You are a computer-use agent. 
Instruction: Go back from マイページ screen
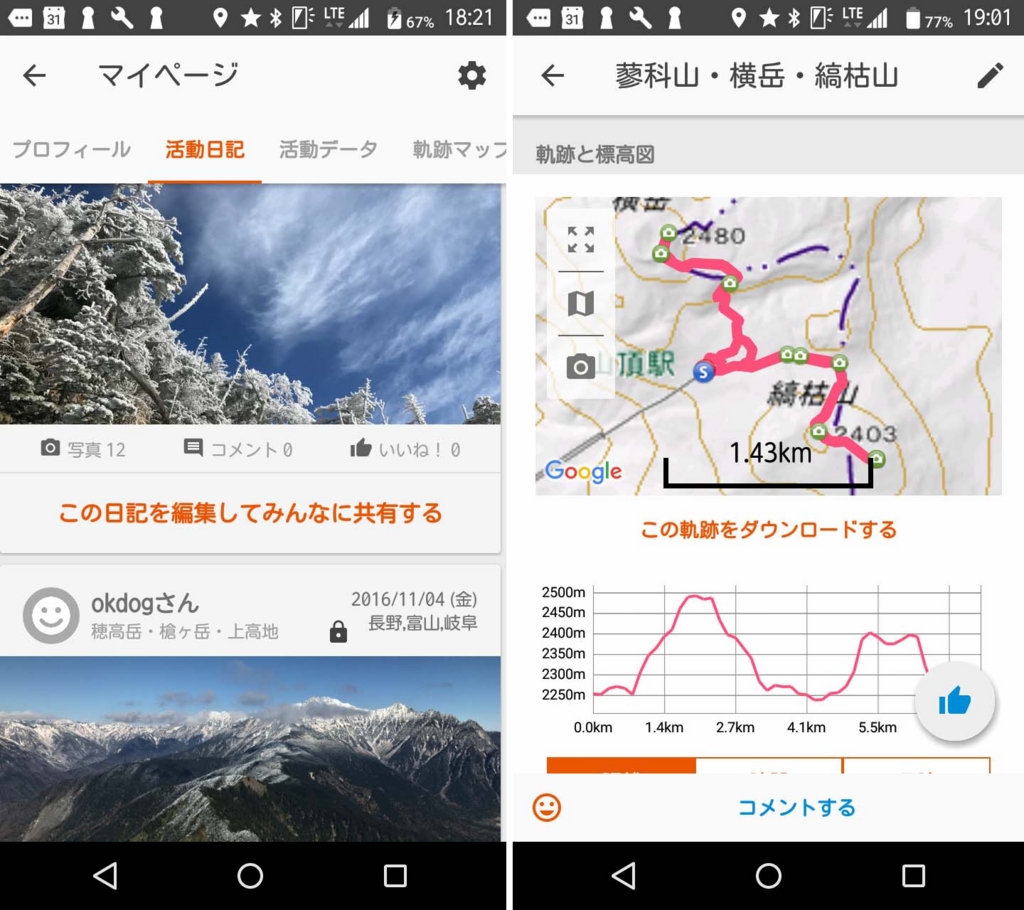click(x=35, y=76)
